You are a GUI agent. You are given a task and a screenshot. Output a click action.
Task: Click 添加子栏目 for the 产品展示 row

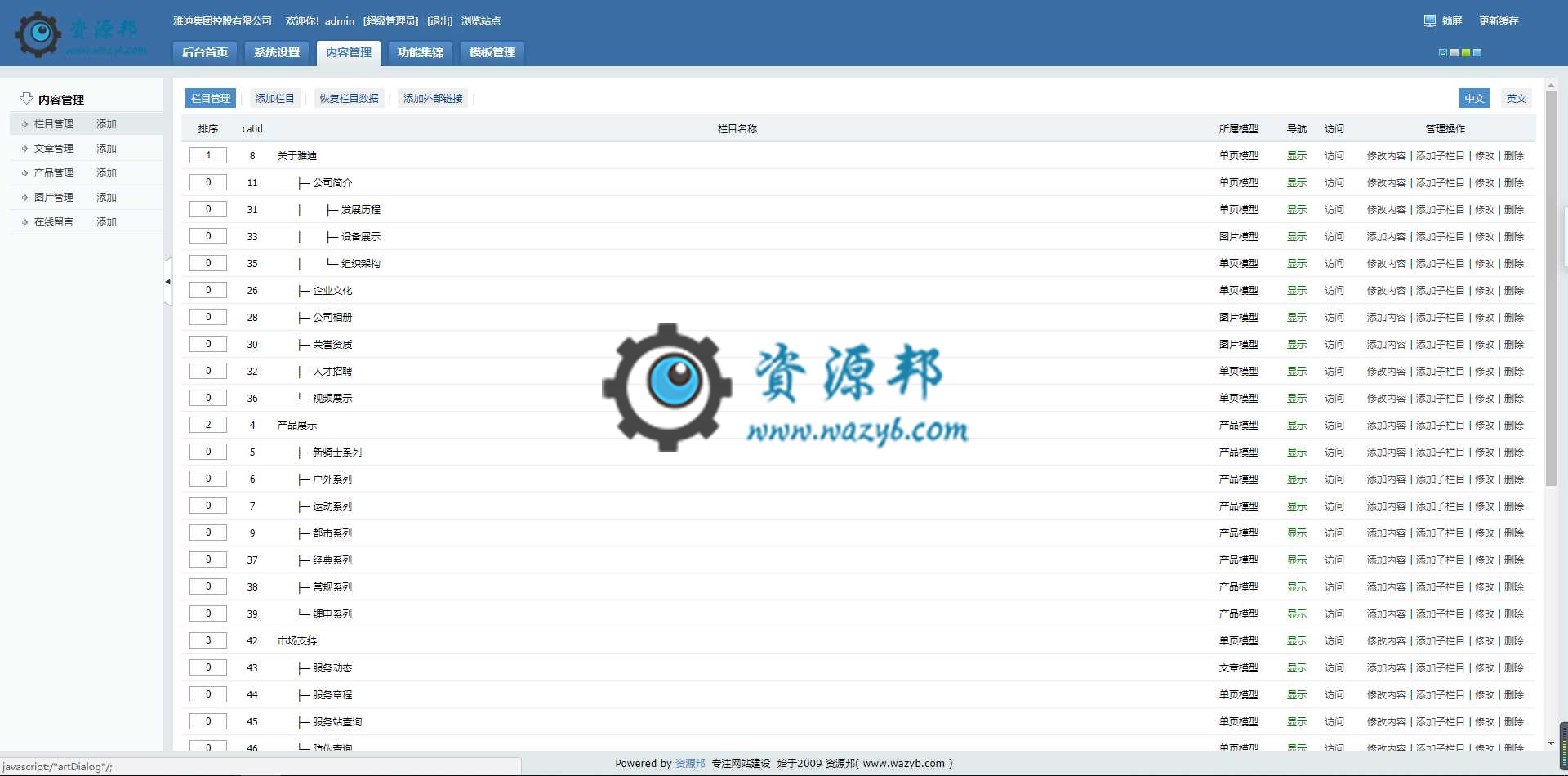pos(1441,426)
